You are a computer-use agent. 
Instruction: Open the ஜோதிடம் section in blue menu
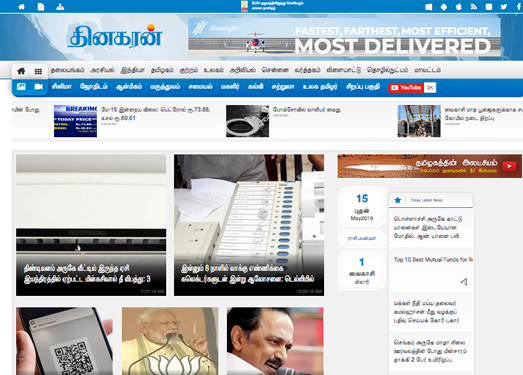[x=94, y=86]
